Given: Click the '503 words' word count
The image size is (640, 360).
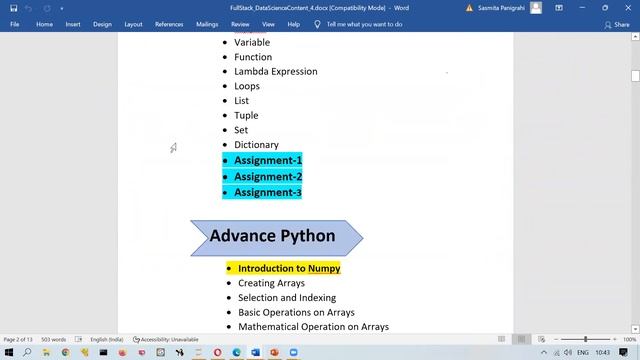Looking at the screenshot, I should 53,340.
